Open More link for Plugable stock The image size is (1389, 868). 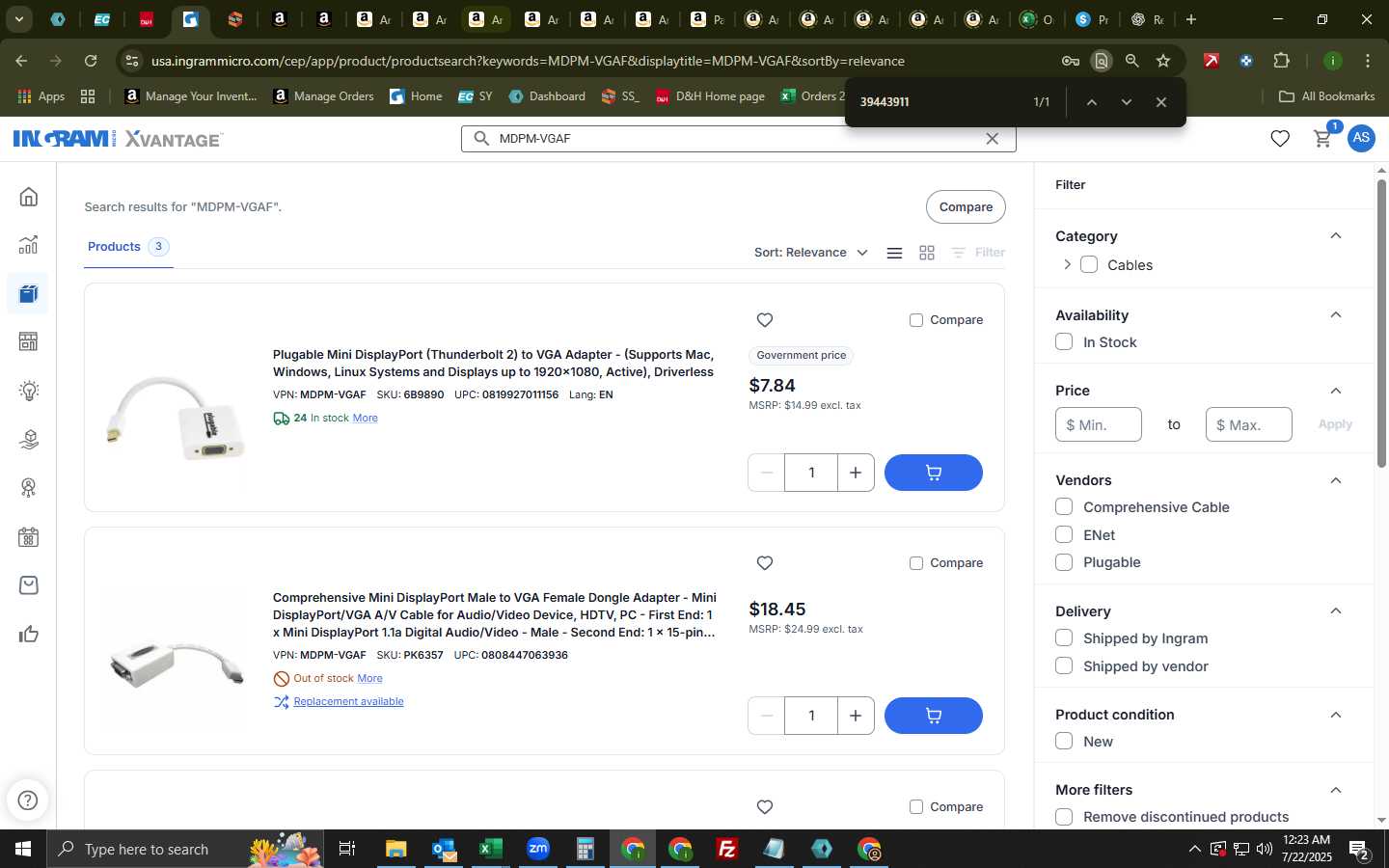(366, 419)
